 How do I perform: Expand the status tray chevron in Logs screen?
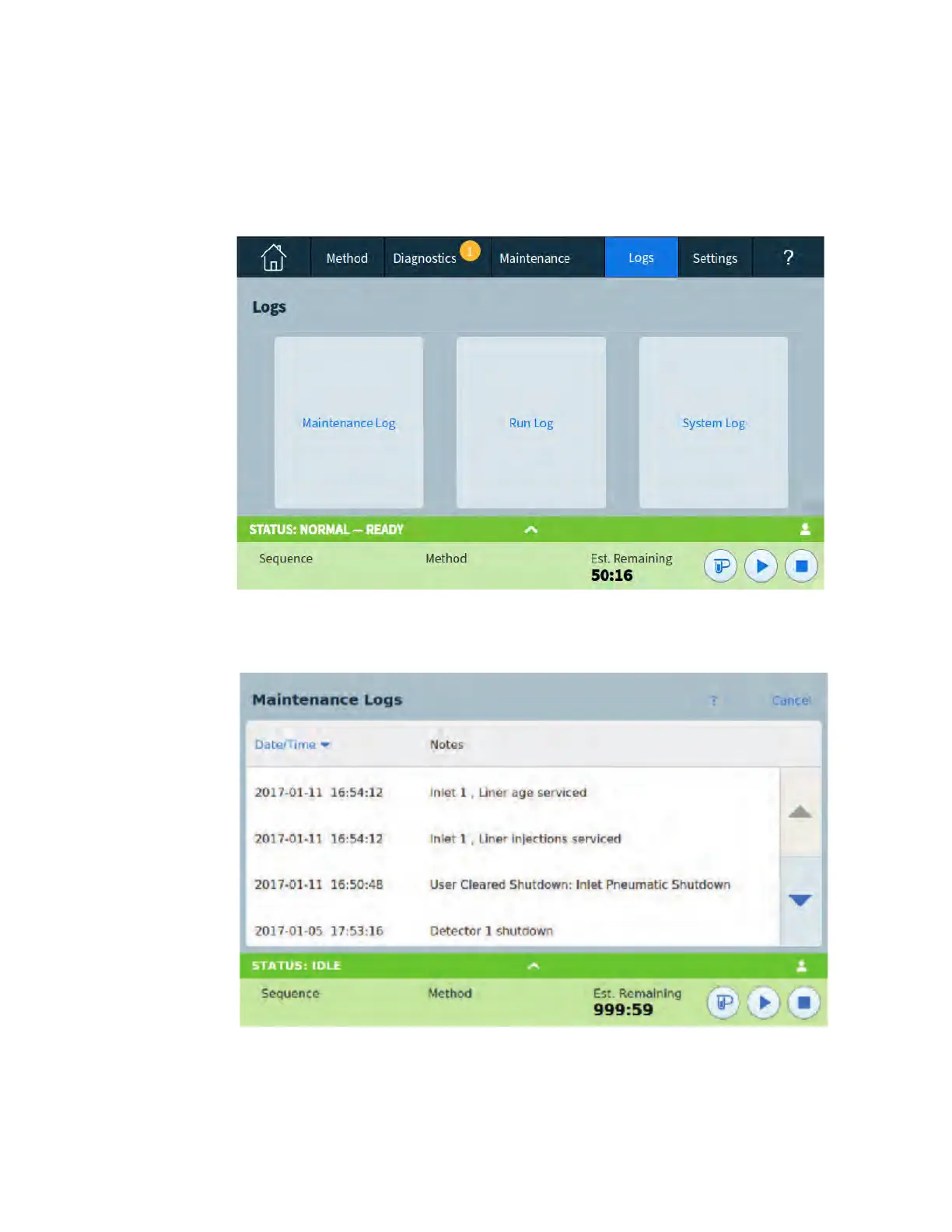(x=531, y=530)
